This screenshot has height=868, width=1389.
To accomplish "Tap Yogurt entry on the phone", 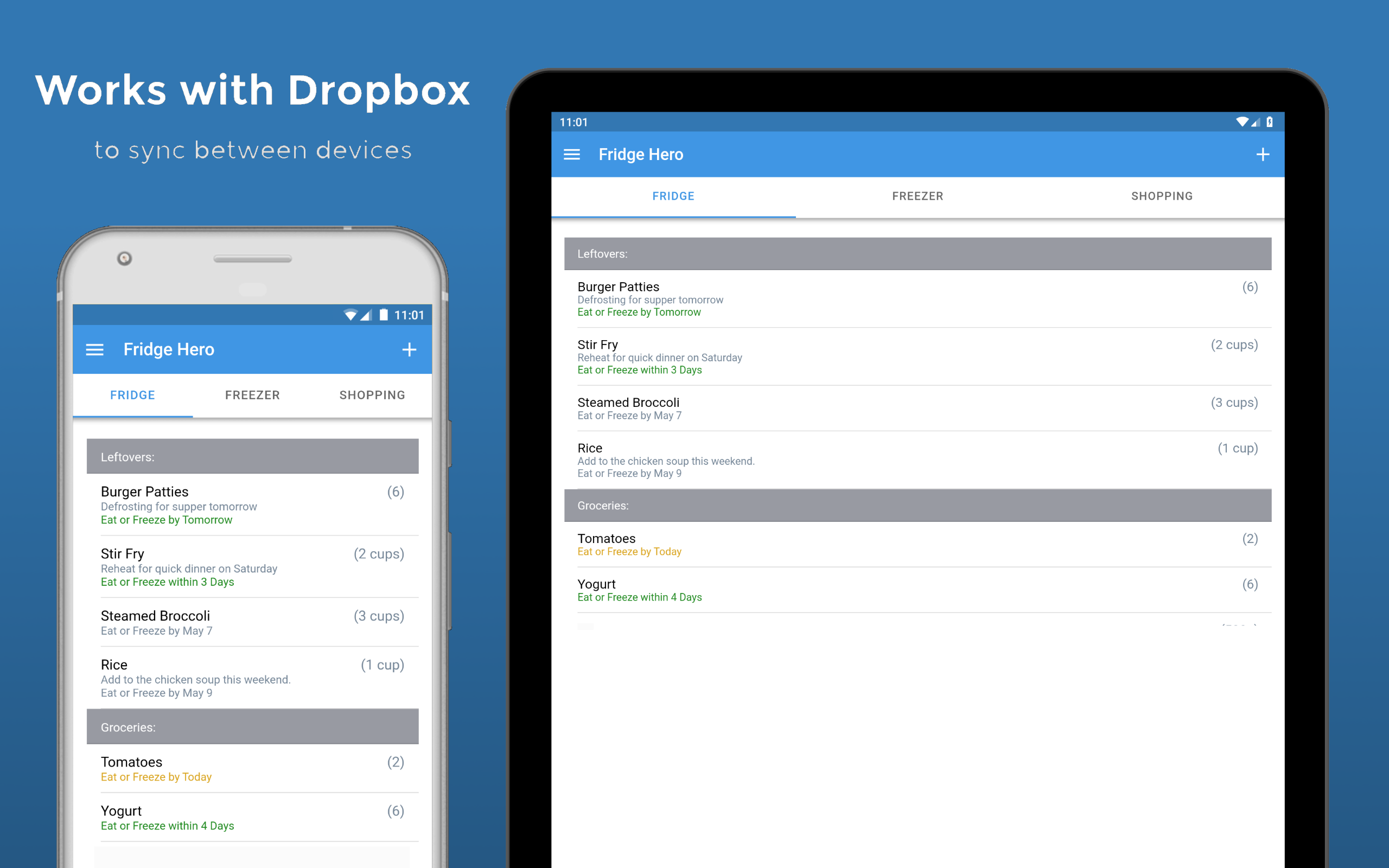I will (252, 817).
